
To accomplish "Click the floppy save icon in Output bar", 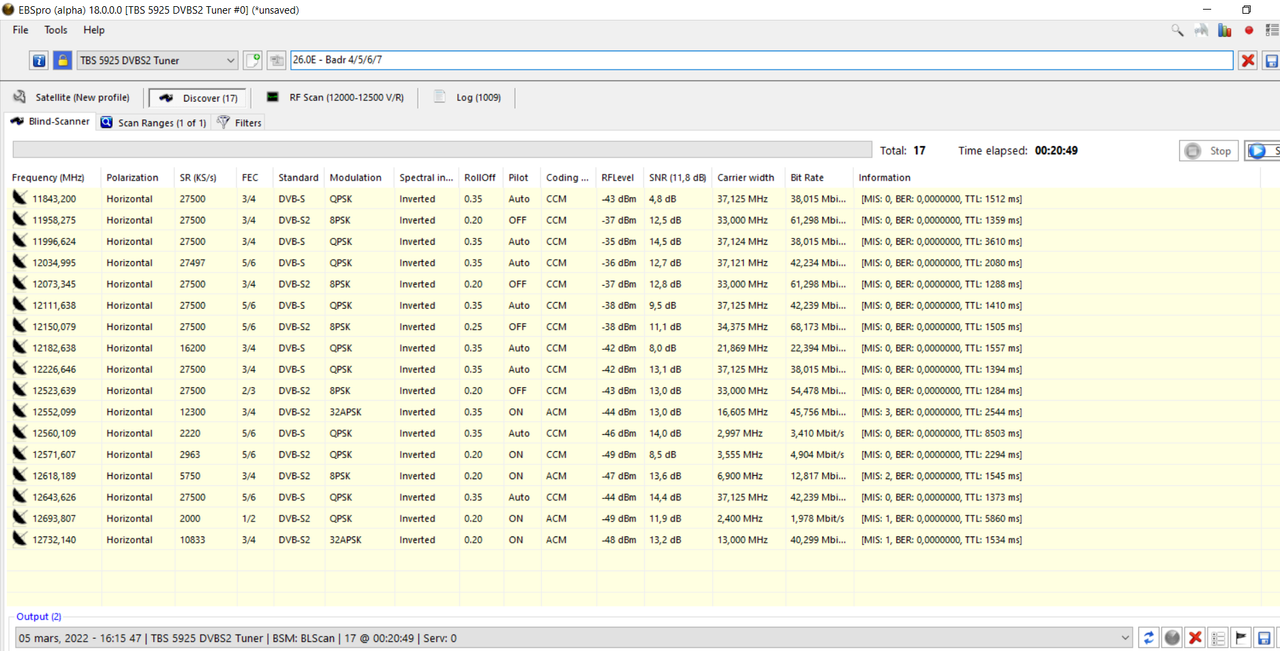I will (x=1264, y=638).
